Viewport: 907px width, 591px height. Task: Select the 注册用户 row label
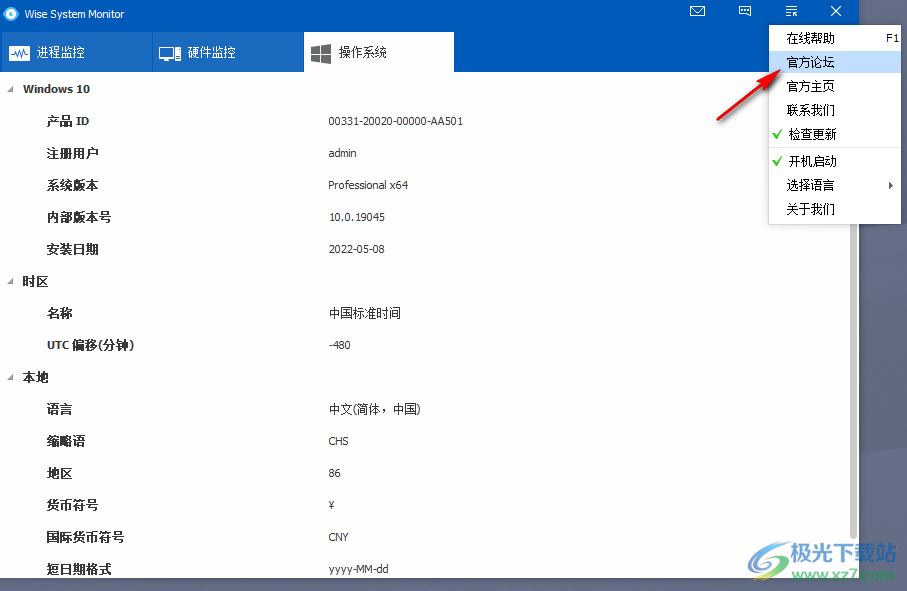72,153
